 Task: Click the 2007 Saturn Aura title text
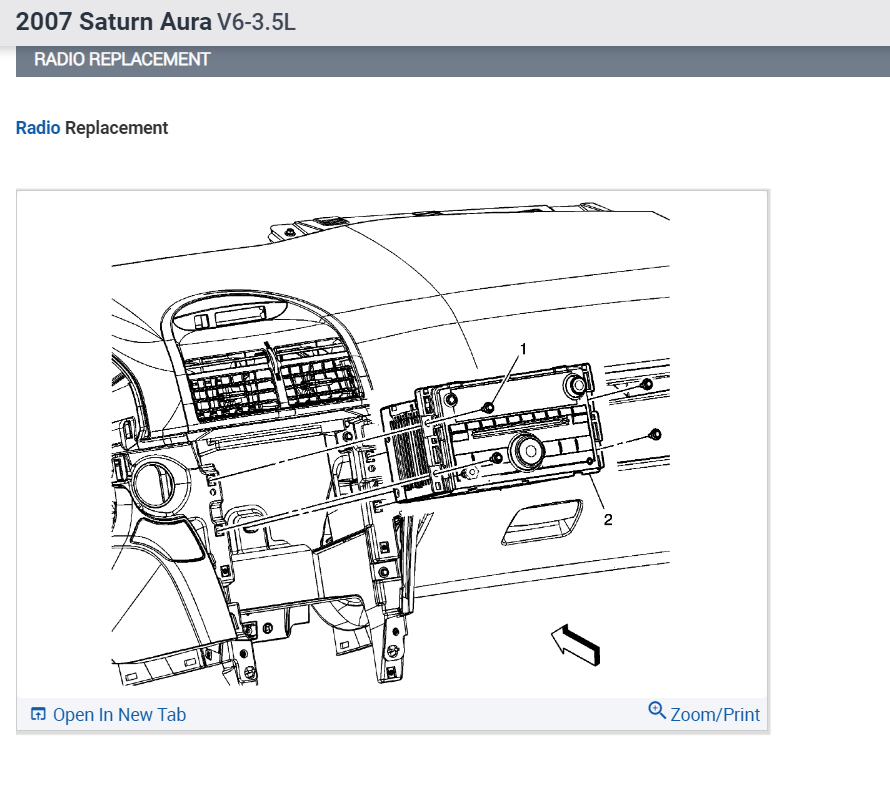click(x=114, y=22)
